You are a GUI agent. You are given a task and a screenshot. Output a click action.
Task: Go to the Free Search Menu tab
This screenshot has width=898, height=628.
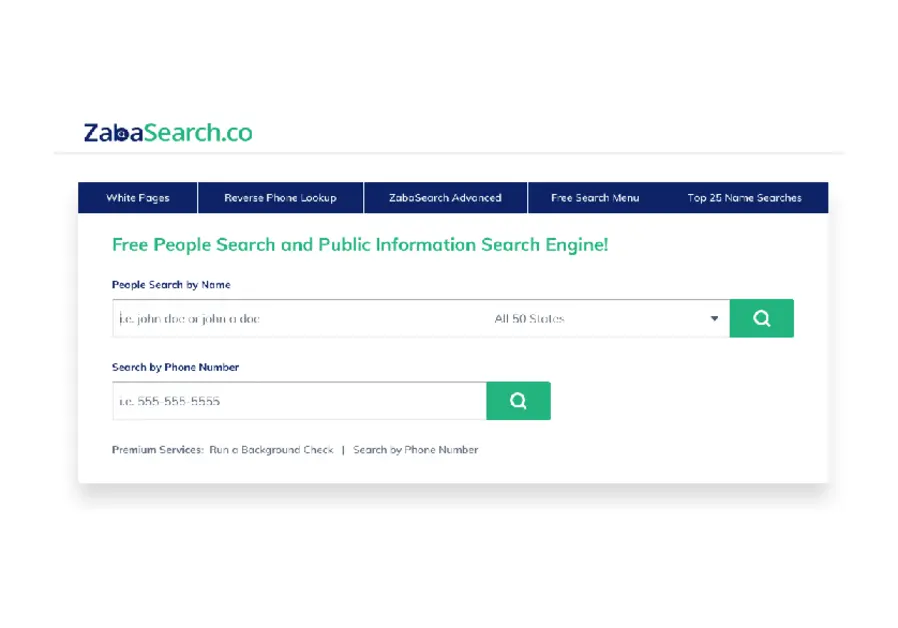595,198
